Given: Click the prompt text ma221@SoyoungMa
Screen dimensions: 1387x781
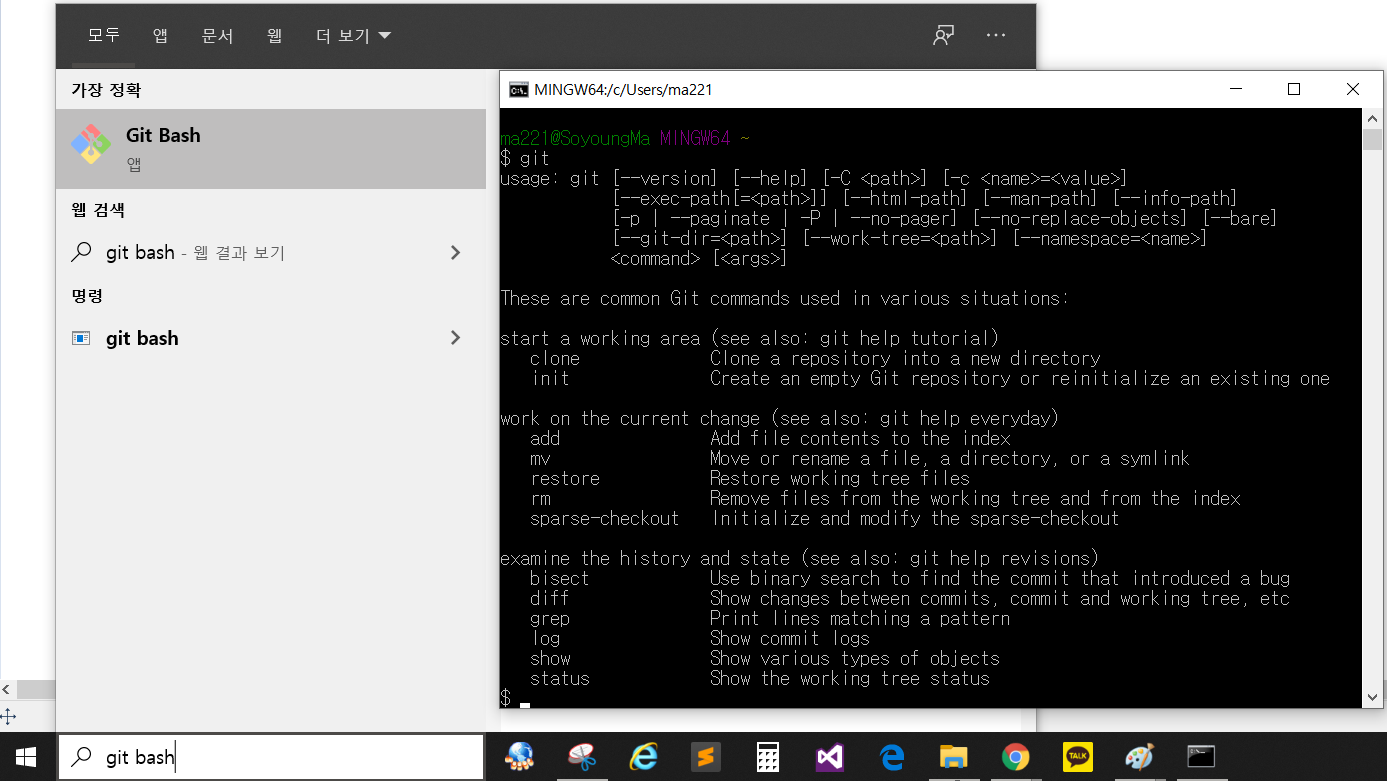Looking at the screenshot, I should point(575,139).
